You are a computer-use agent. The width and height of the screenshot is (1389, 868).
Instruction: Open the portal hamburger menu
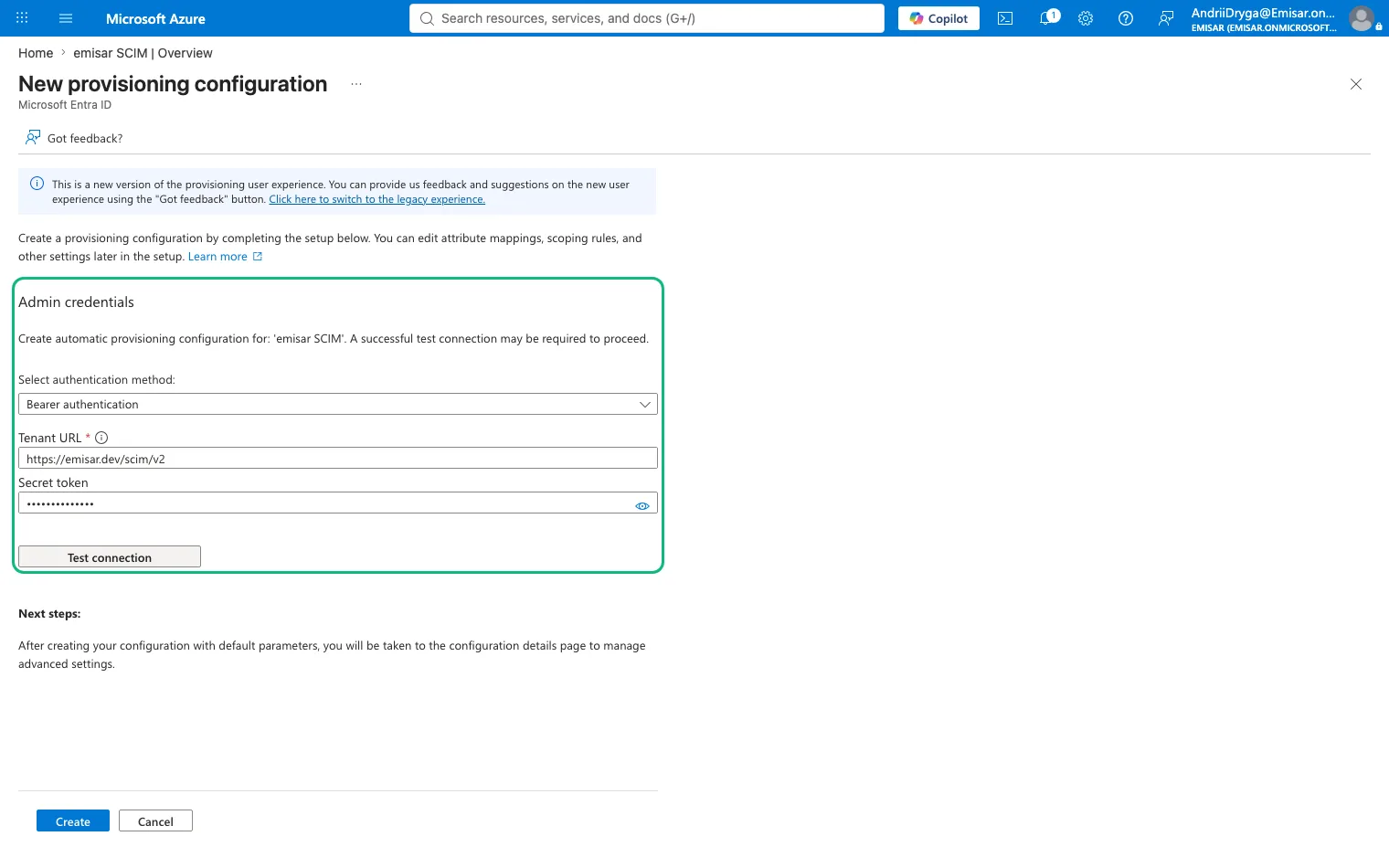coord(66,18)
